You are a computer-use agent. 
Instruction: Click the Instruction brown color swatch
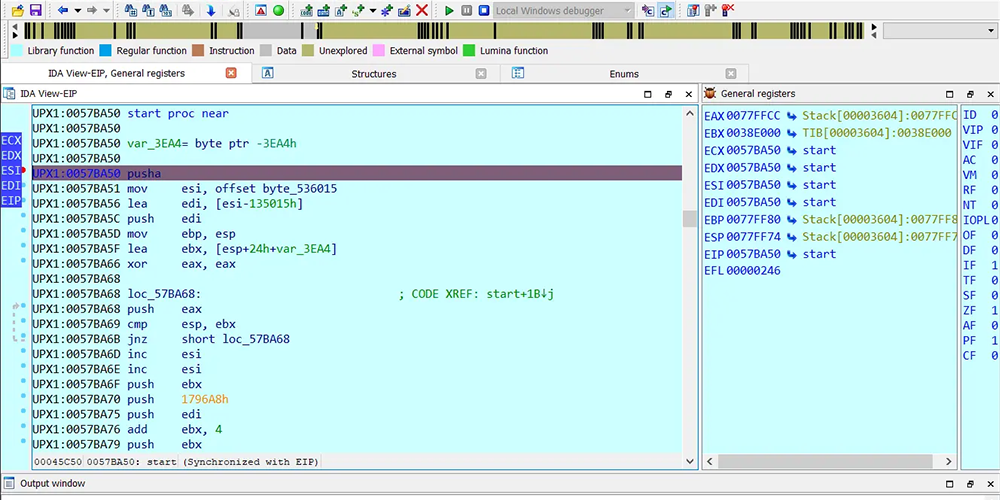click(x=198, y=51)
